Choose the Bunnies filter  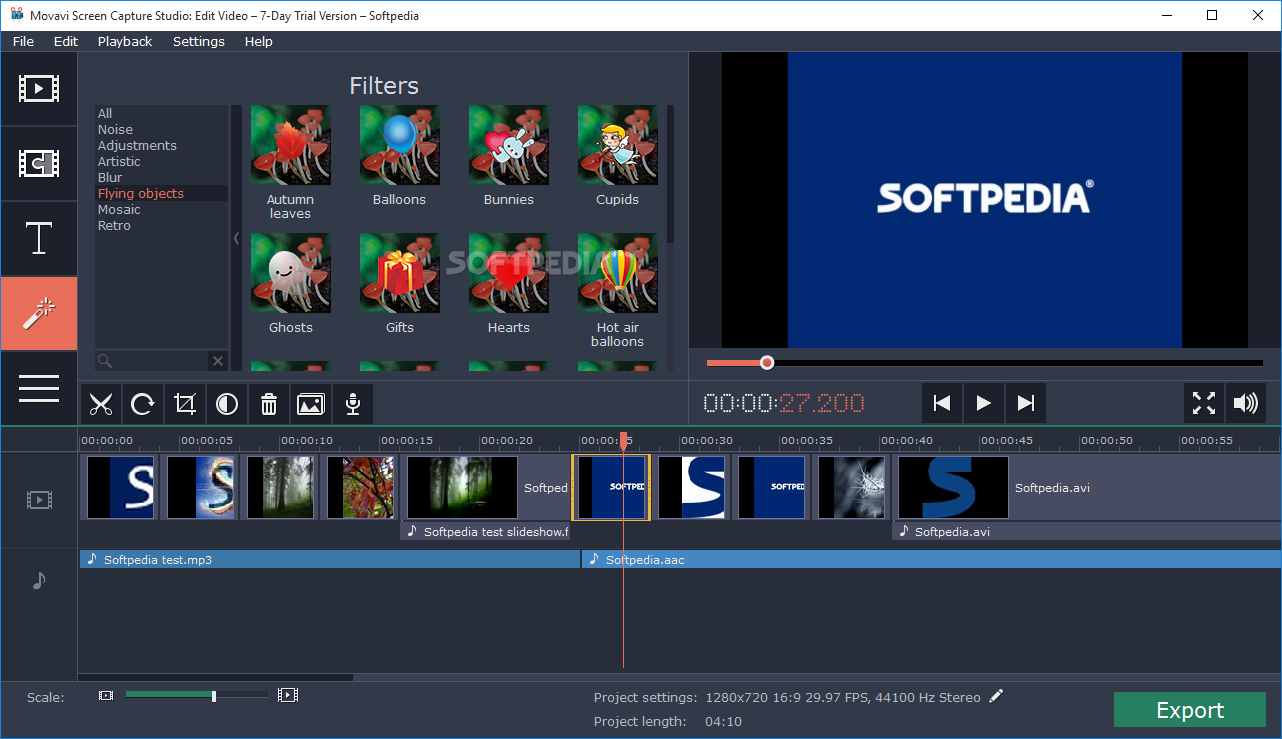point(509,145)
